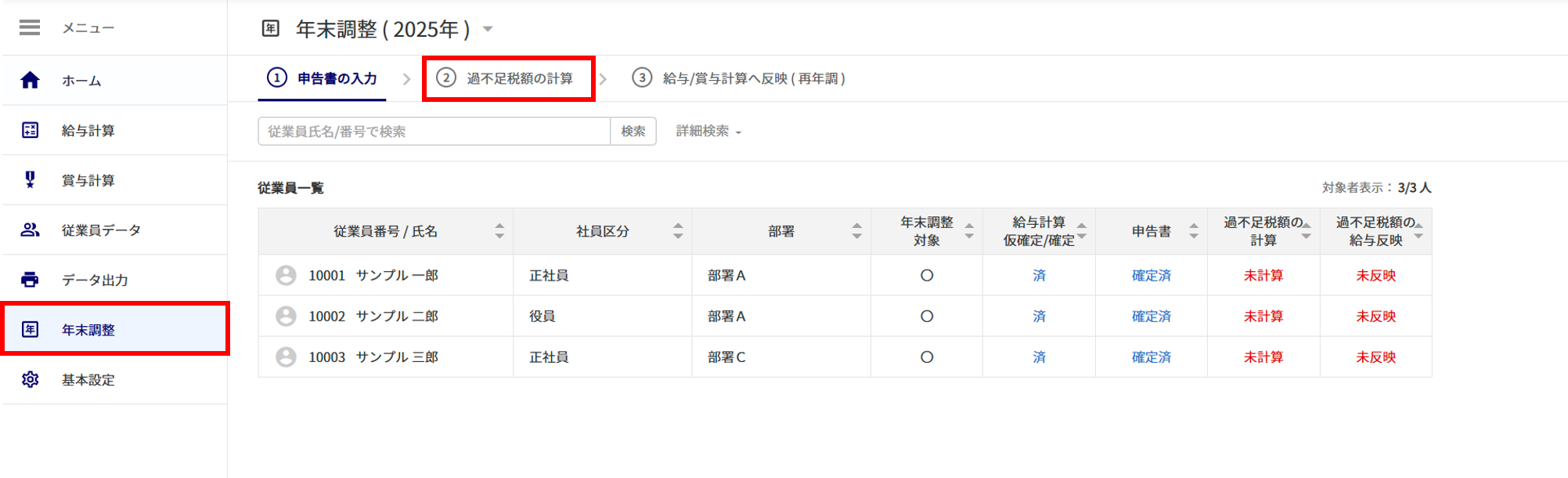The image size is (1568, 478).
Task: Click the 給与計算 calculator icon
Action: pyautogui.click(x=30, y=130)
